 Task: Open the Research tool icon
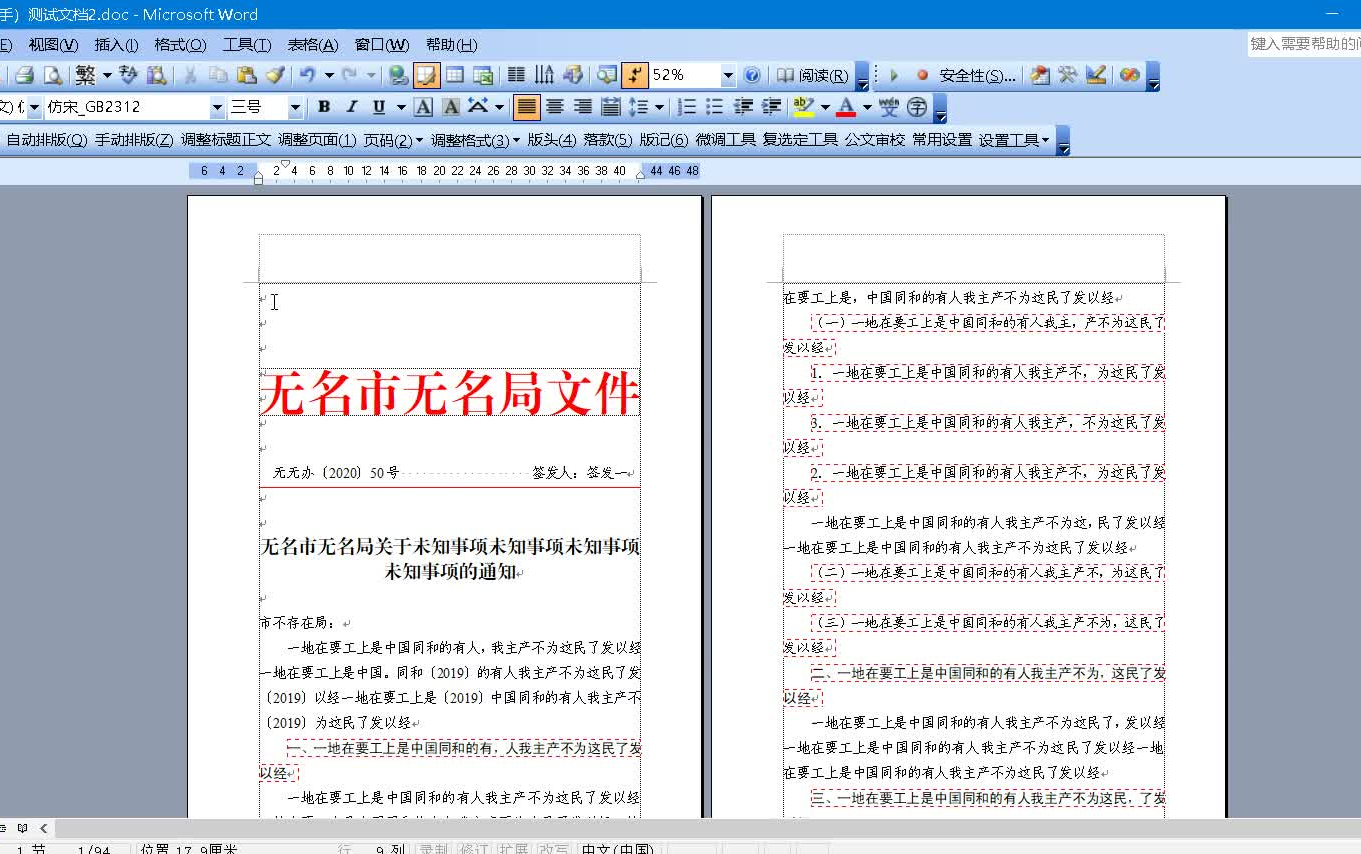tap(156, 75)
